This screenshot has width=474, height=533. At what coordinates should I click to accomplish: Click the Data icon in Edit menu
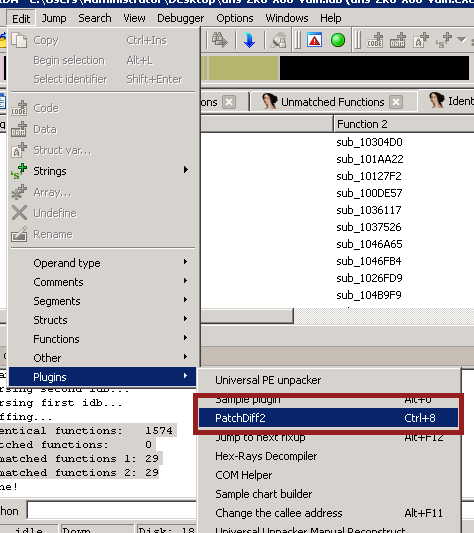(x=19, y=129)
